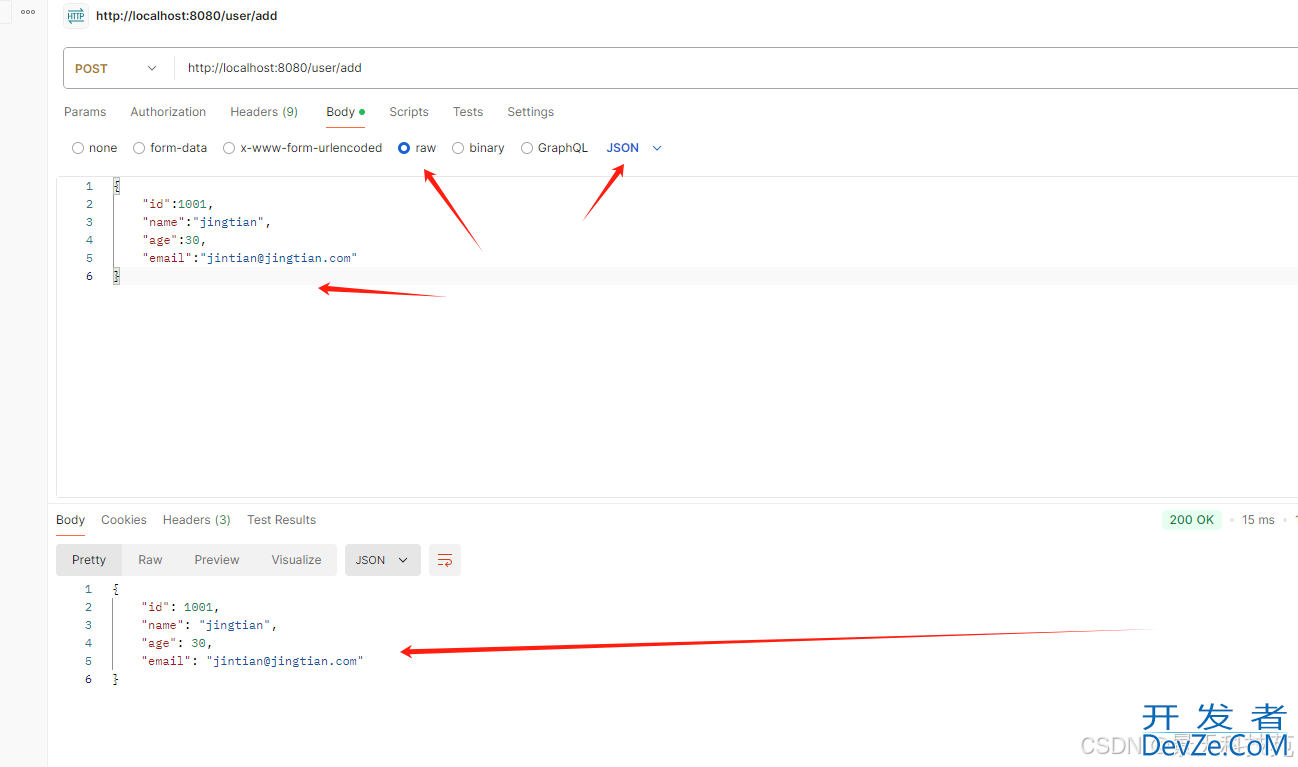Open the response Headers (3) tab
Screen dimensions: 1298x767
(x=197, y=520)
